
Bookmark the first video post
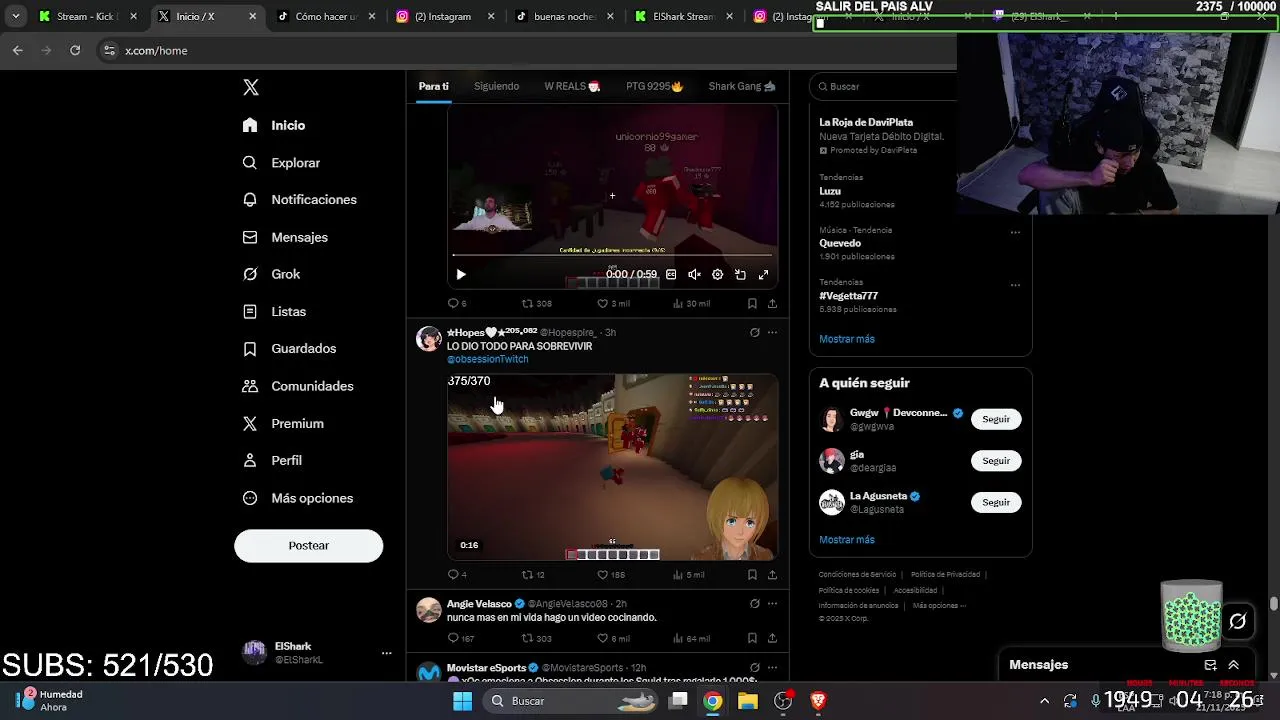click(752, 303)
